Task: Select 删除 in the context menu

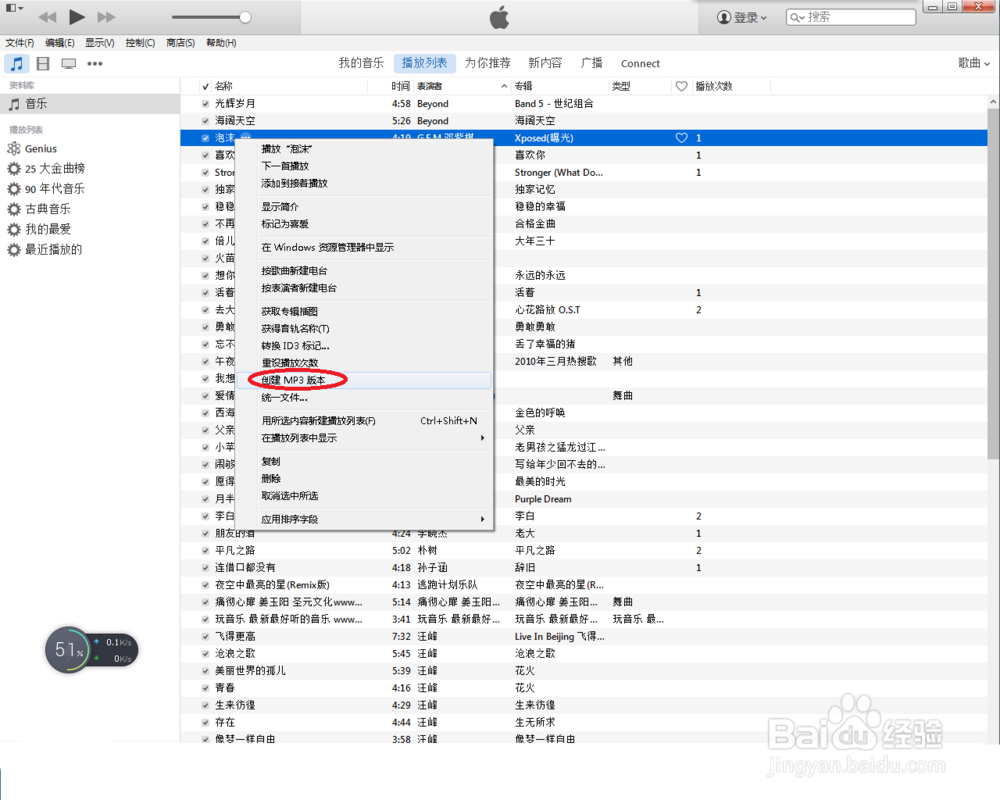Action: (x=364, y=478)
